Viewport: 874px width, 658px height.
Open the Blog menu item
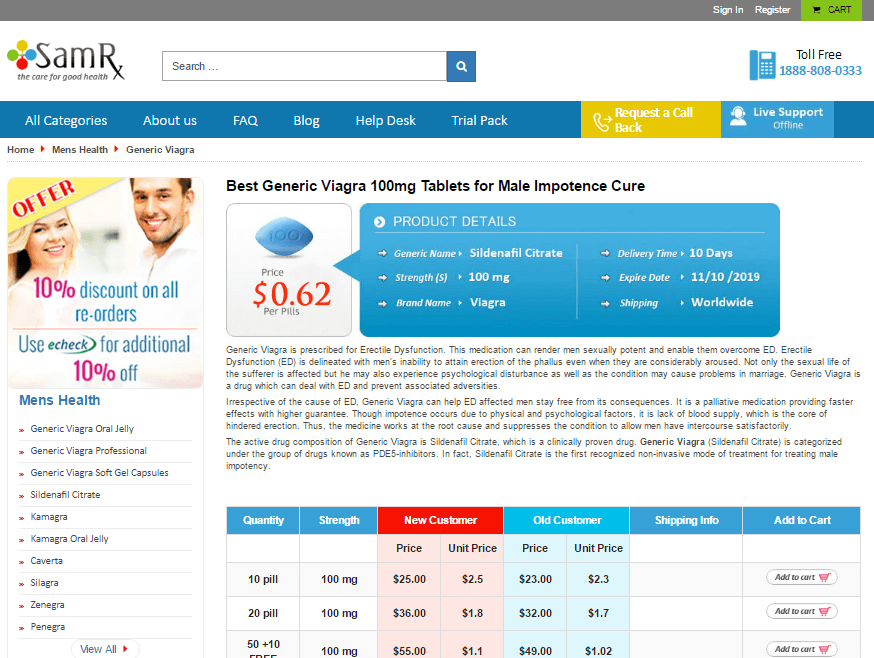coord(306,120)
